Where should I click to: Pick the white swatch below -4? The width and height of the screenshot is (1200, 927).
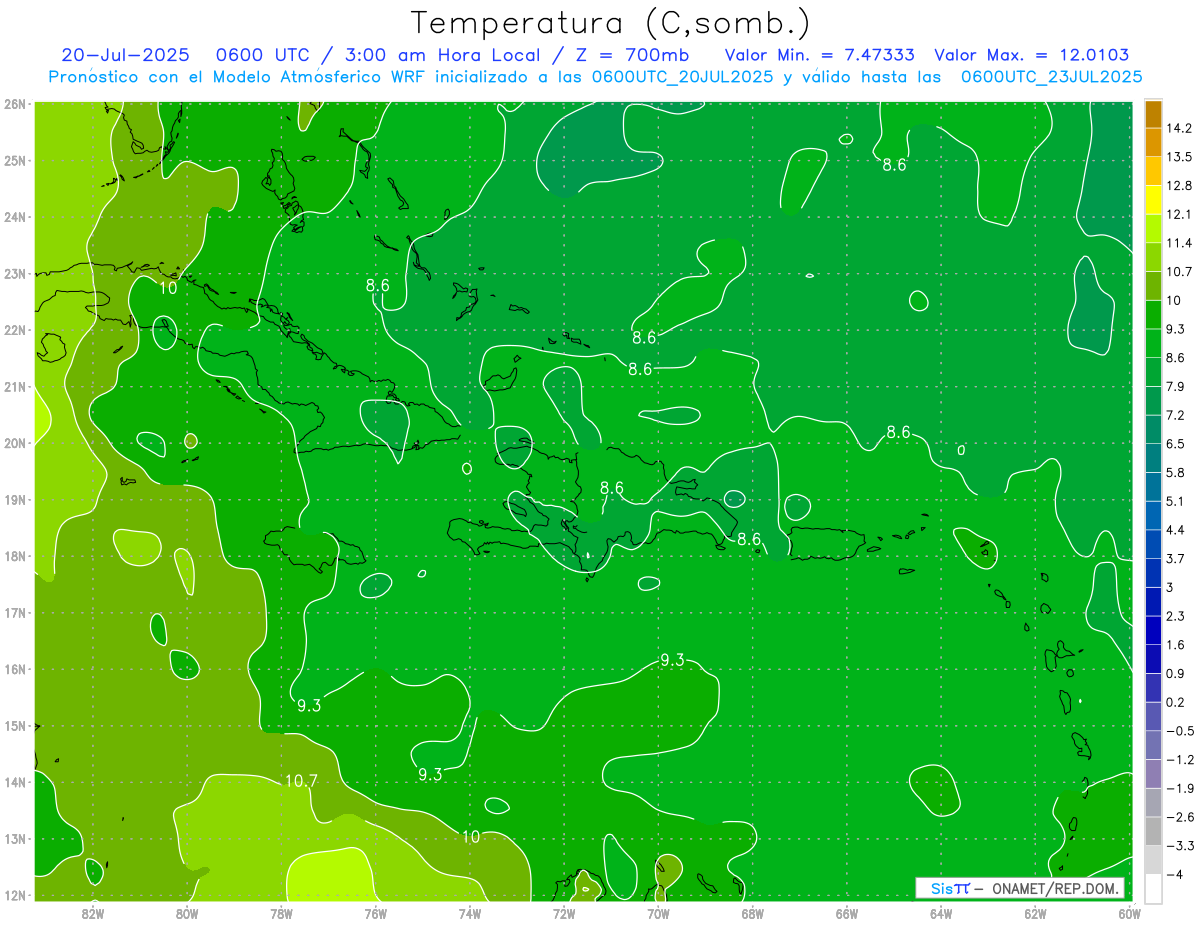point(1153,888)
